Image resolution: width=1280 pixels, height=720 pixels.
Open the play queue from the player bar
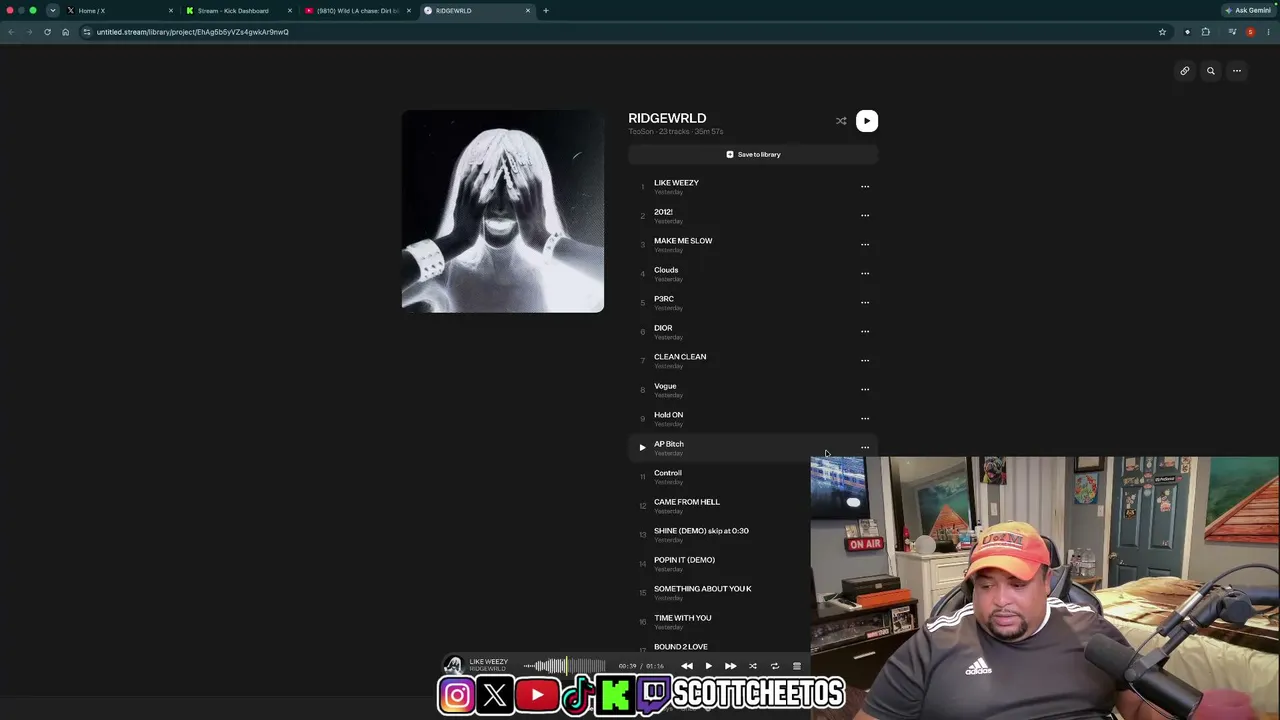click(x=797, y=666)
